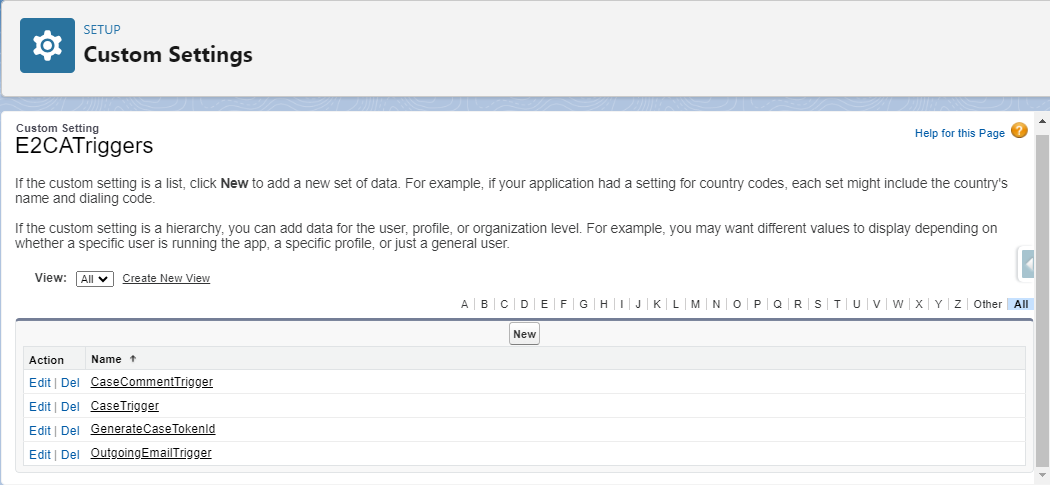Image resolution: width=1050 pixels, height=485 pixels.
Task: Sort by the Name column arrow
Action: 133,359
